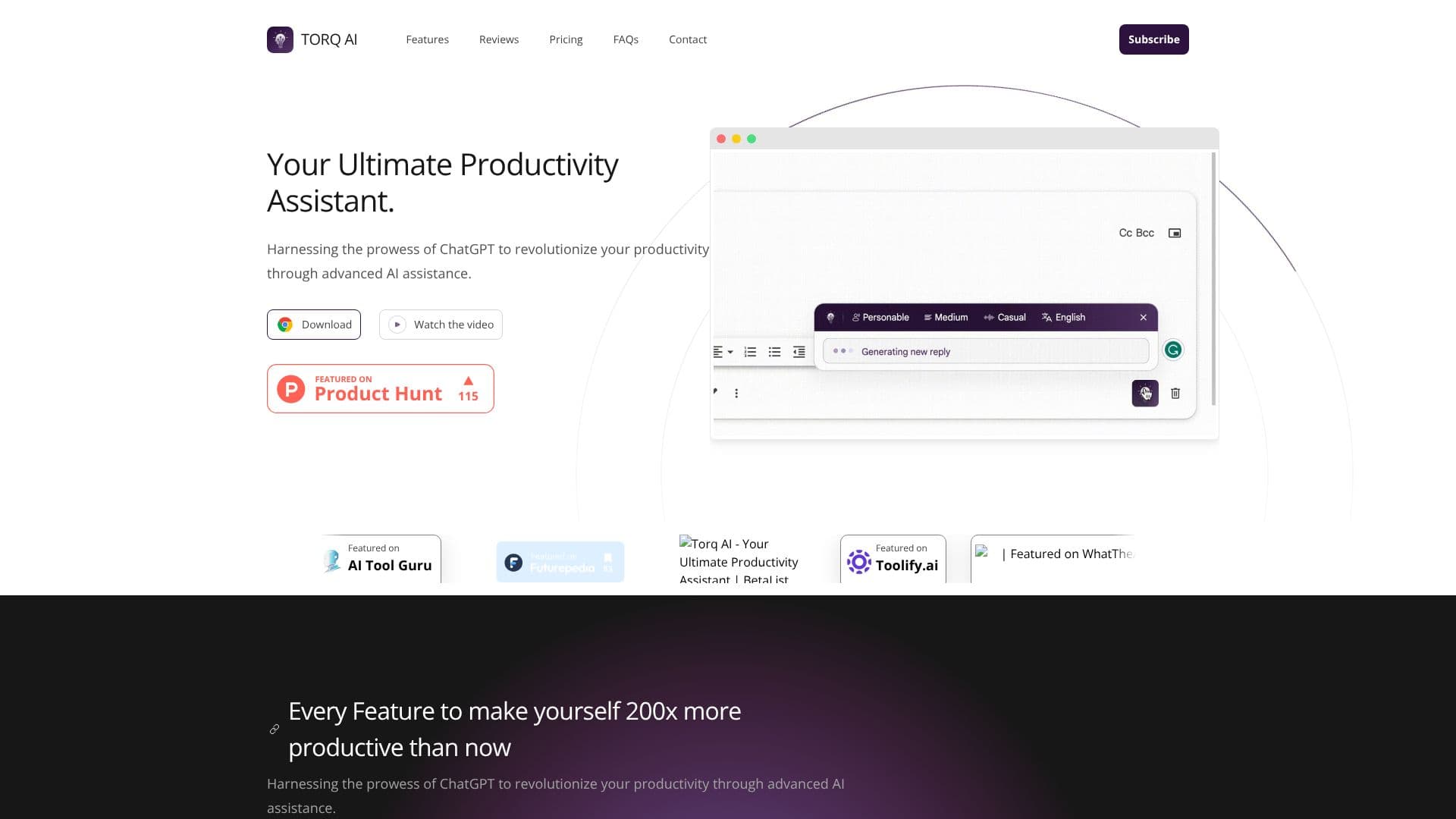
Task: Click the Grammarly icon beside reply field
Action: pos(1173,350)
